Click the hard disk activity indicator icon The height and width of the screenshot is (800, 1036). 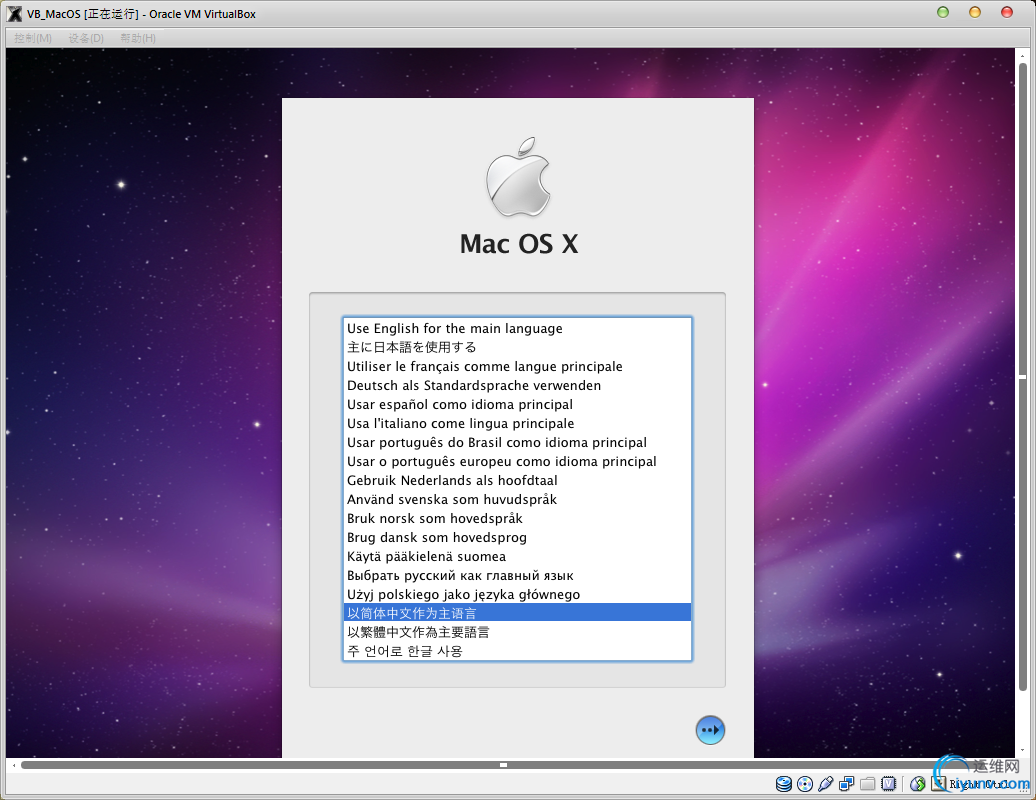[x=784, y=784]
